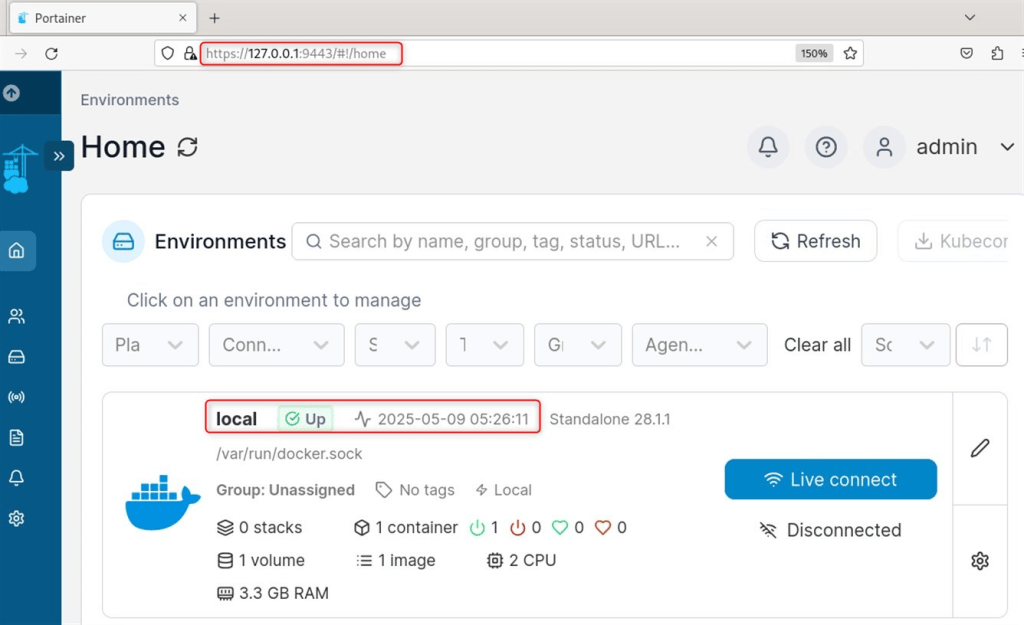Image resolution: width=1024 pixels, height=625 pixels.
Task: Click the notification bell next to admin
Action: pyautogui.click(x=766, y=146)
